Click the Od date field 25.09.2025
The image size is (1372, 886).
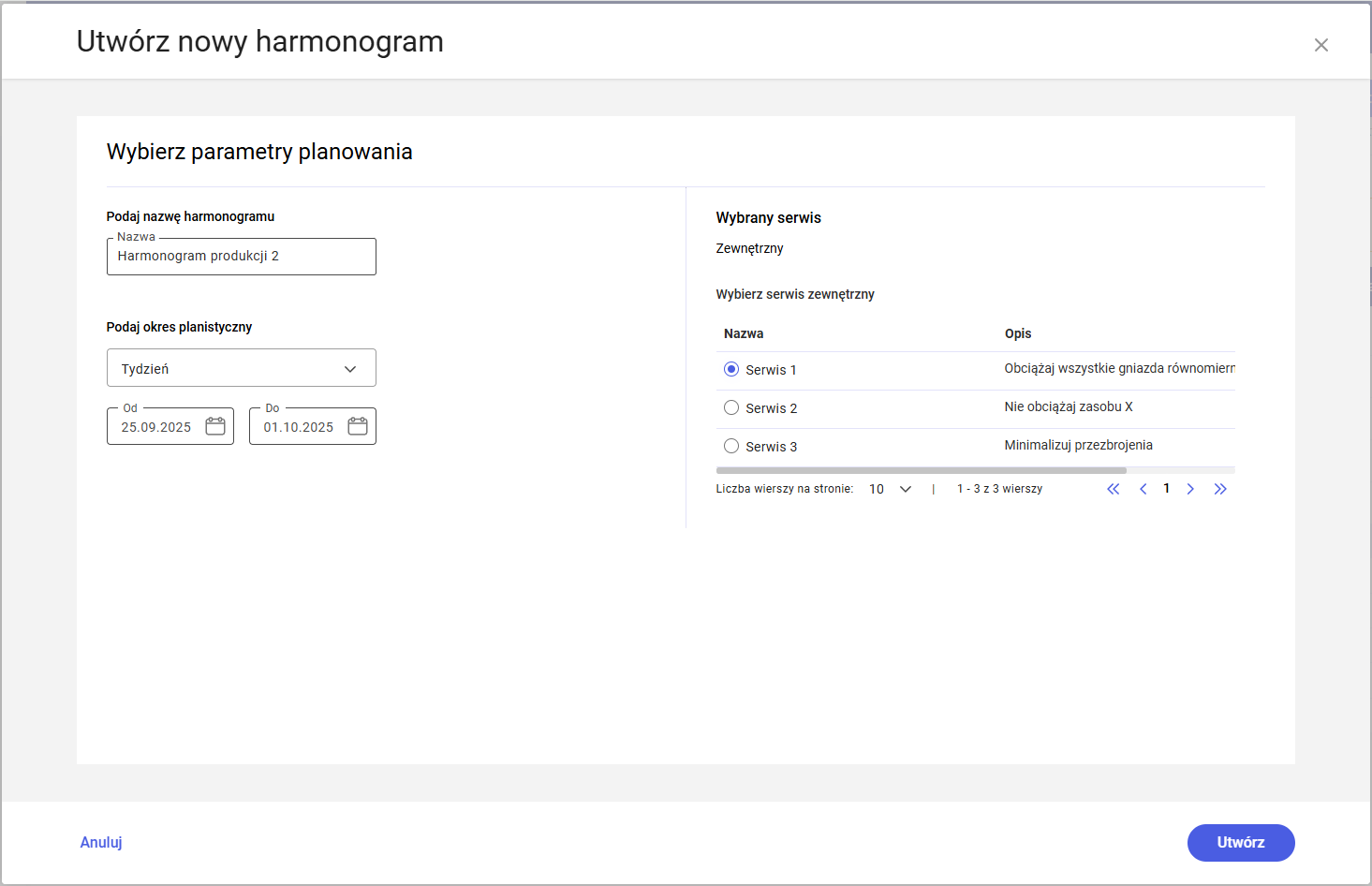pos(156,427)
